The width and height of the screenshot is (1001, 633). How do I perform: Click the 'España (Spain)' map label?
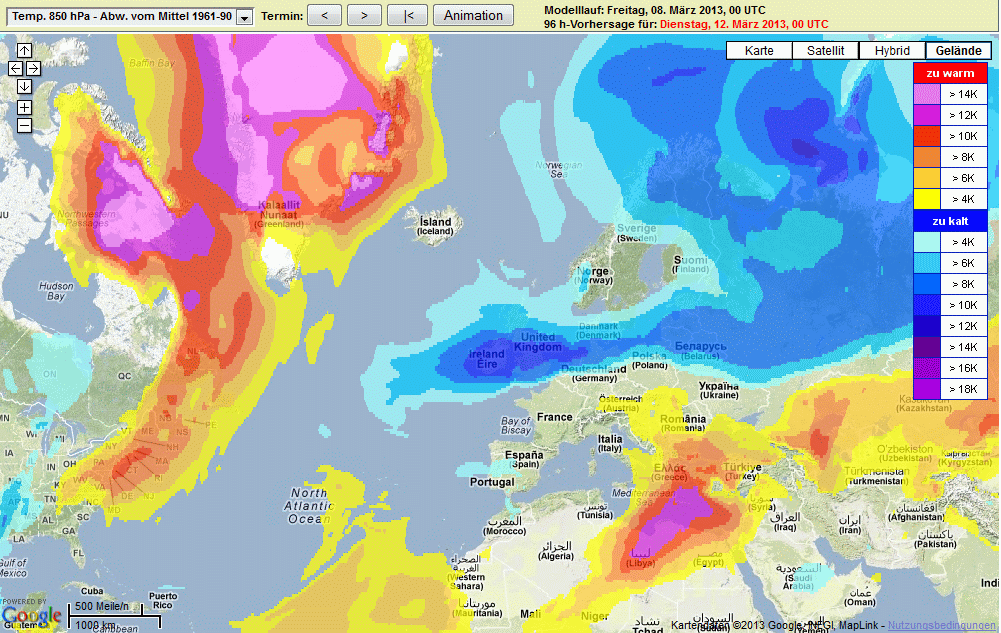[x=524, y=459]
